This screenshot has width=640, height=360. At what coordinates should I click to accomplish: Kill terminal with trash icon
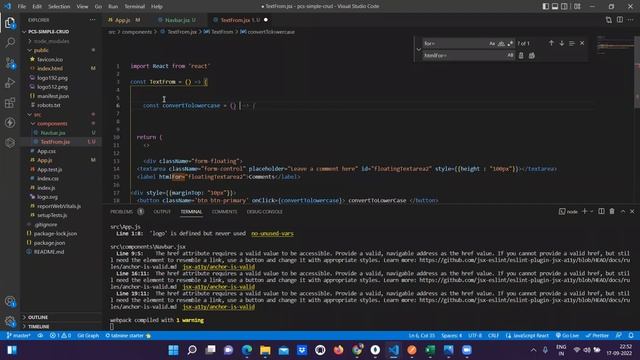click(x=612, y=211)
